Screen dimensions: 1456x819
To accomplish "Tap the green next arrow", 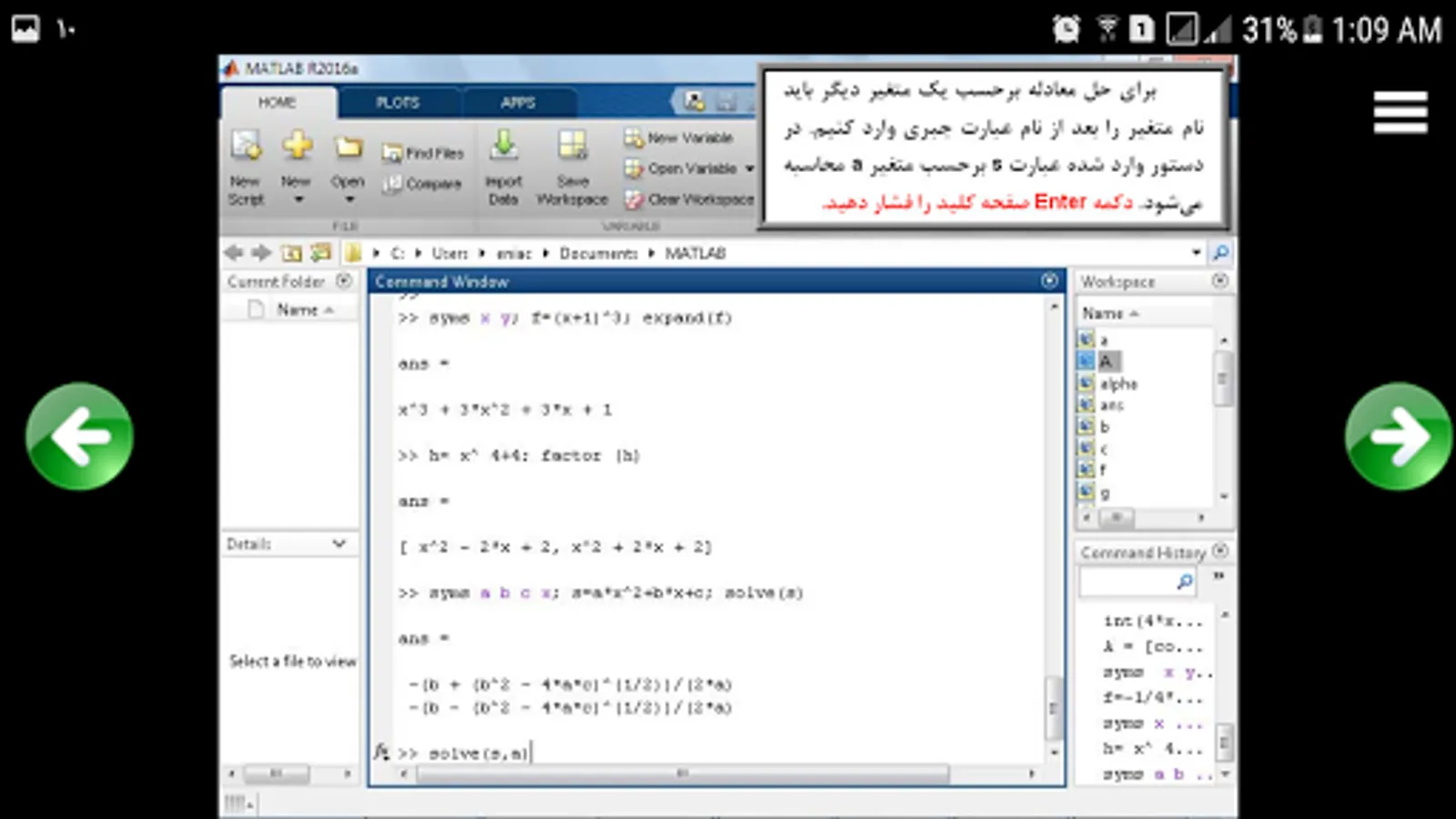I will point(1398,437).
